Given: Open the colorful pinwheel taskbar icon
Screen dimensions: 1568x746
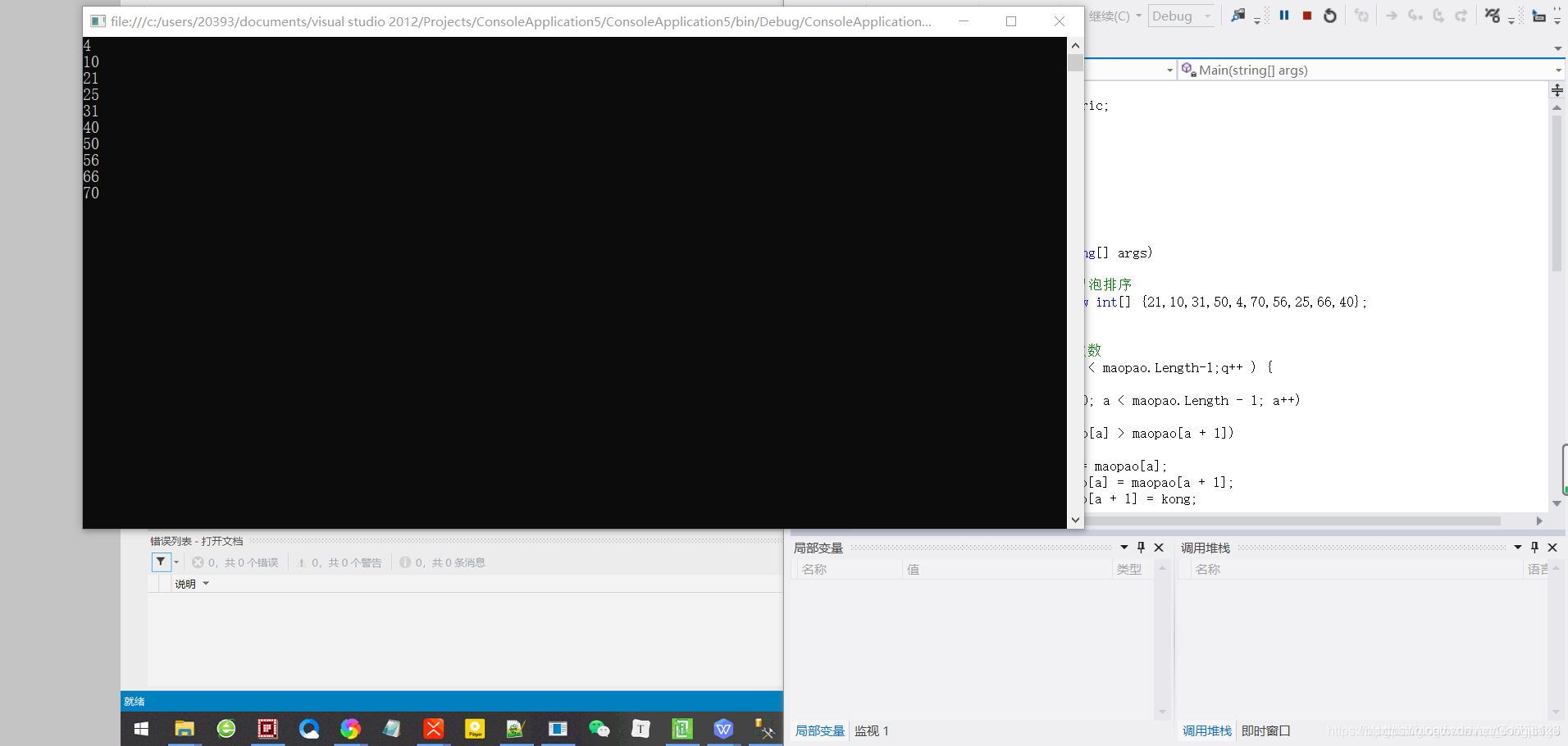Looking at the screenshot, I should coord(350,729).
